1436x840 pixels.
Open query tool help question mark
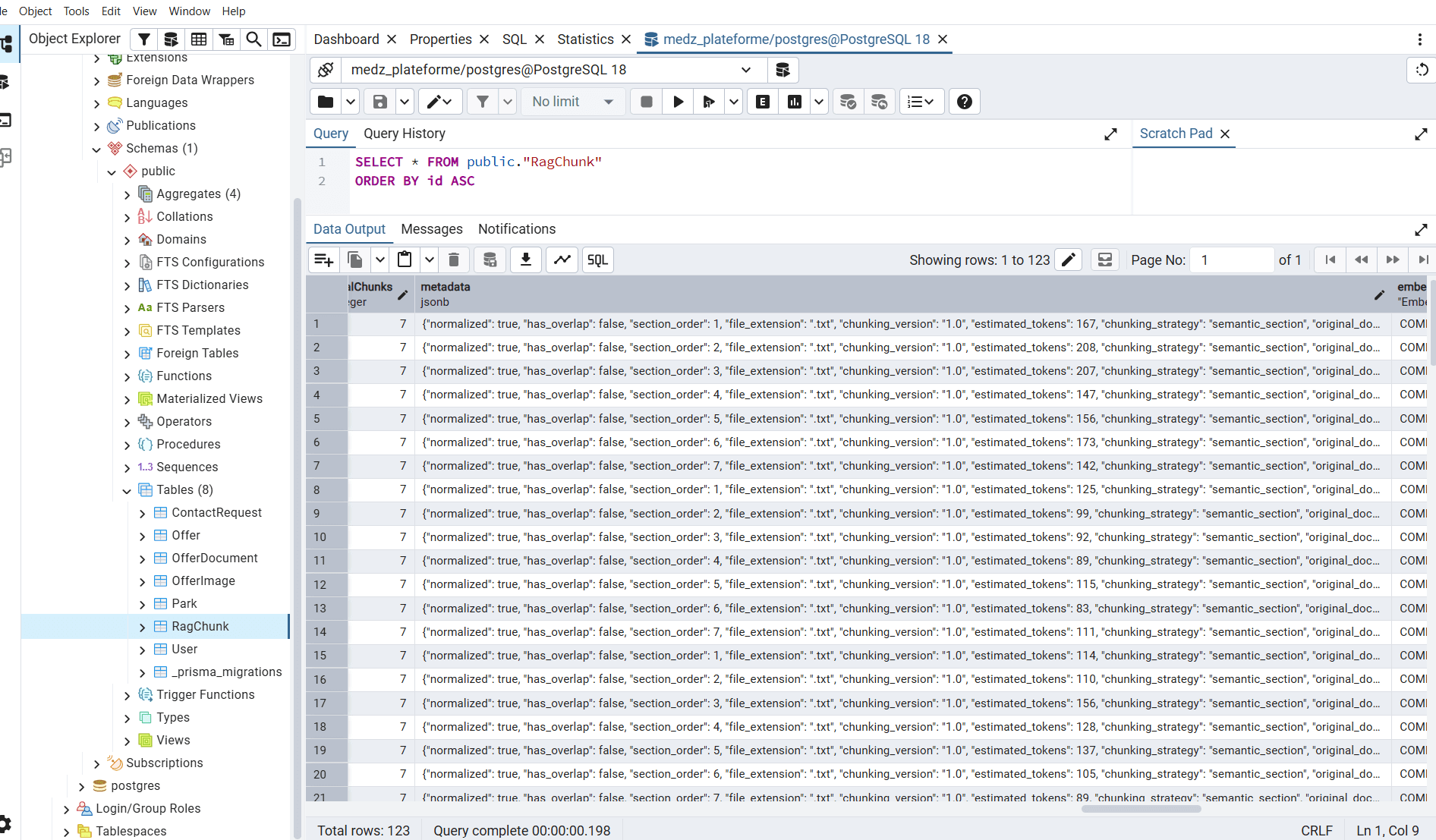click(964, 102)
